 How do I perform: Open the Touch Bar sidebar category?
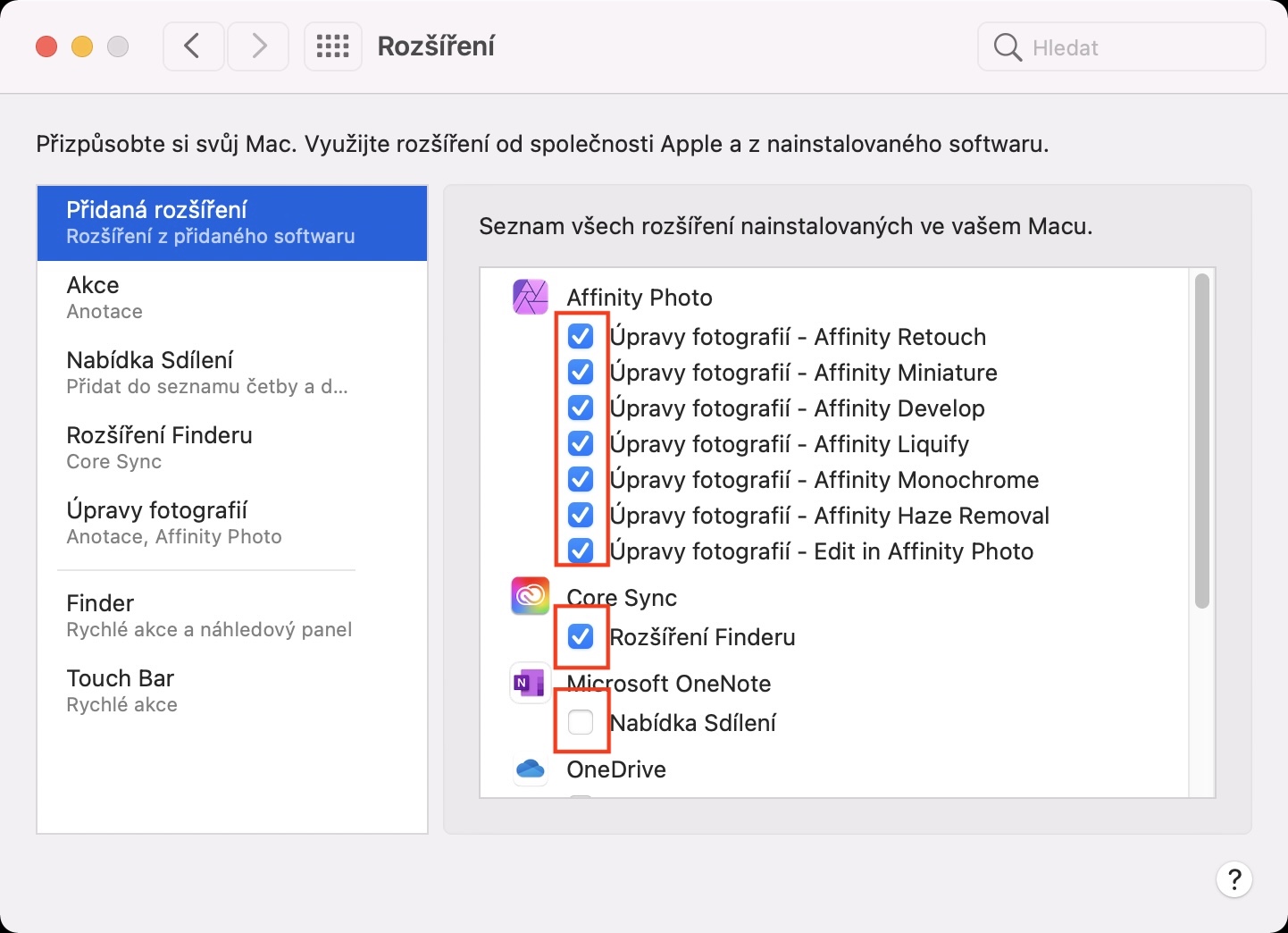pyautogui.click(x=232, y=691)
